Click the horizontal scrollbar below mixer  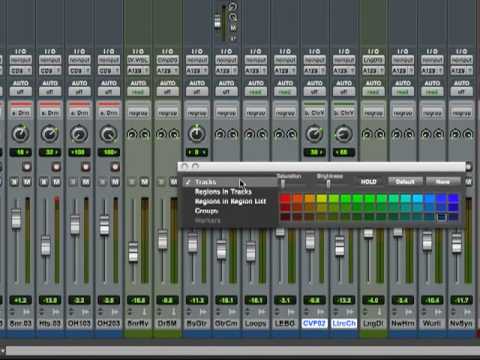tap(242, 351)
